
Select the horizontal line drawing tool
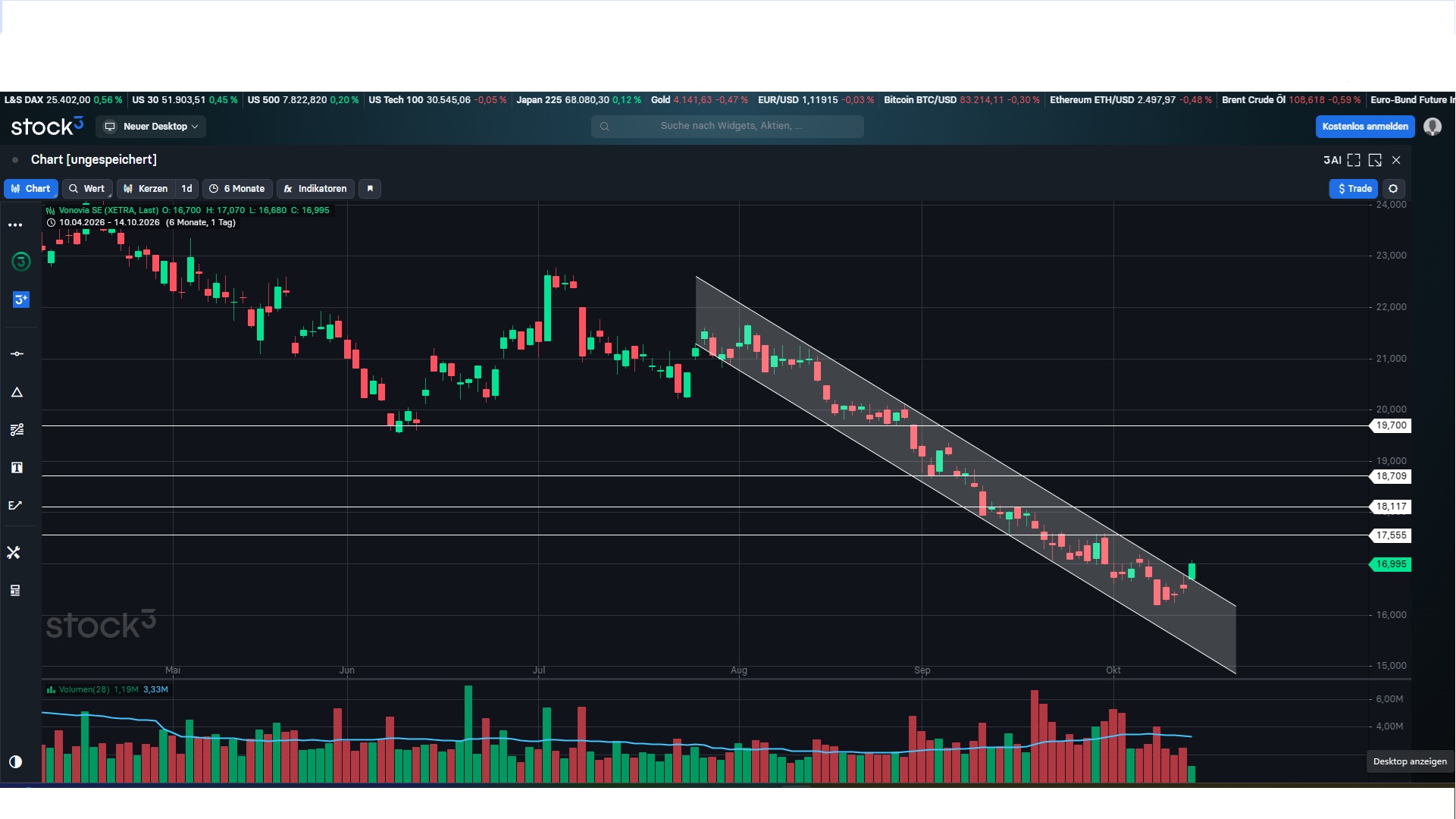point(17,354)
